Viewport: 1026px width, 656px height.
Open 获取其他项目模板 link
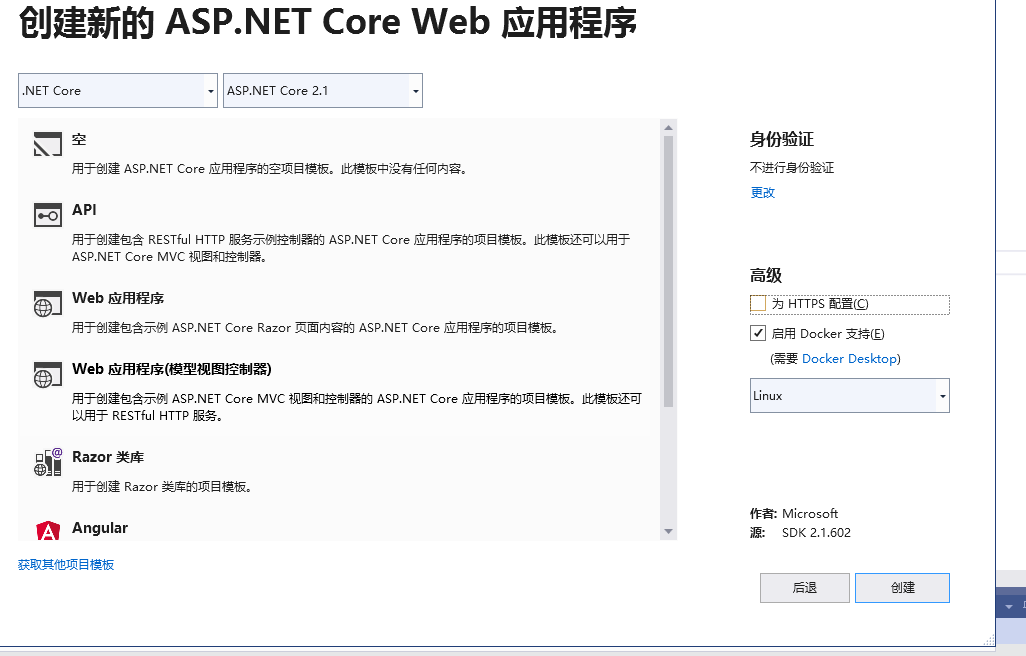[66, 564]
